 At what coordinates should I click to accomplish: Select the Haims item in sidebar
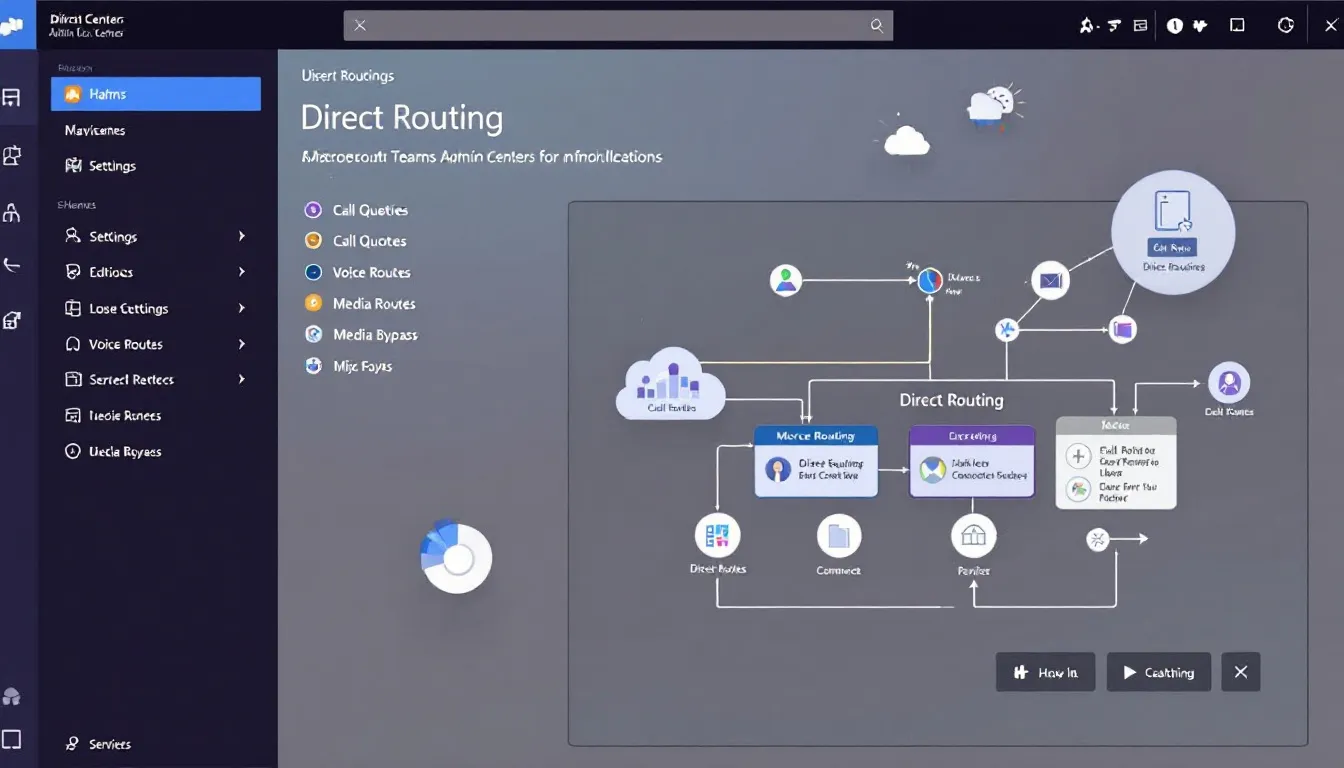156,94
